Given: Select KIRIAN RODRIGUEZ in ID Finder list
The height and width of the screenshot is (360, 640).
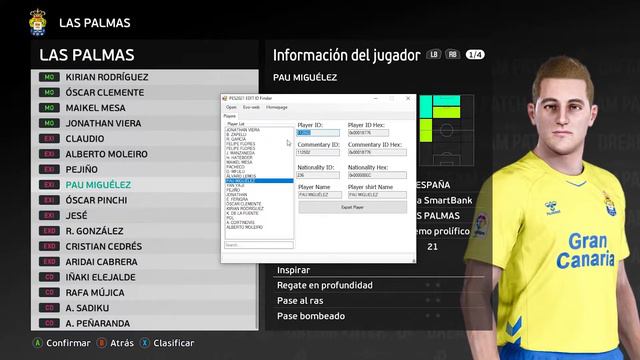Looking at the screenshot, I should pyautogui.click(x=259, y=209).
